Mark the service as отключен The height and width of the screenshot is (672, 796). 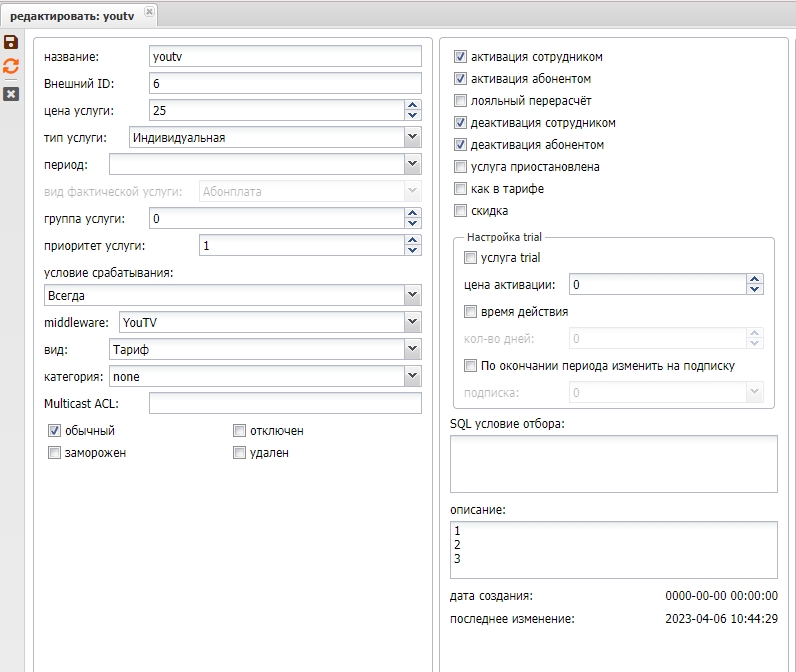pos(239,431)
